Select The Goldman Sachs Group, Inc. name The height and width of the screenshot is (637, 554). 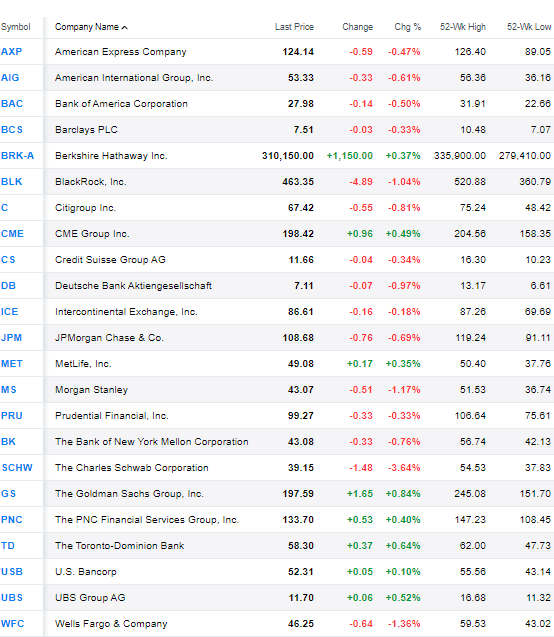(x=130, y=494)
